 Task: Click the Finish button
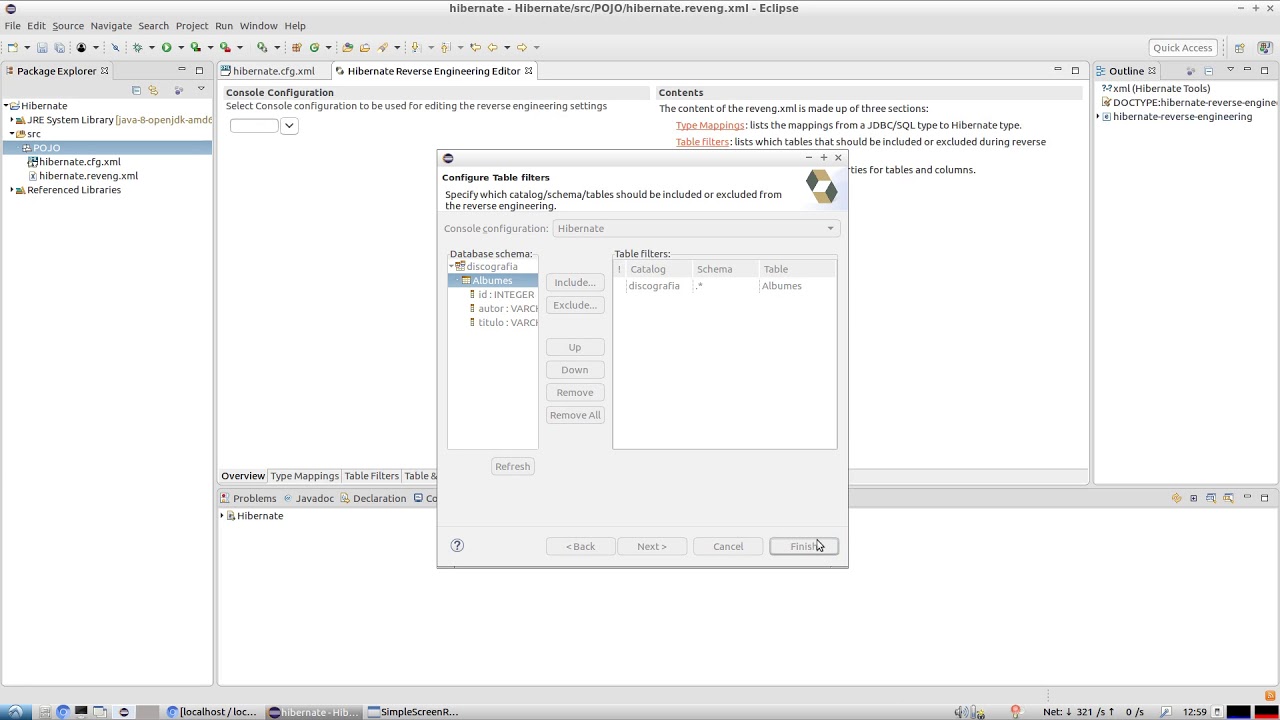(x=804, y=546)
